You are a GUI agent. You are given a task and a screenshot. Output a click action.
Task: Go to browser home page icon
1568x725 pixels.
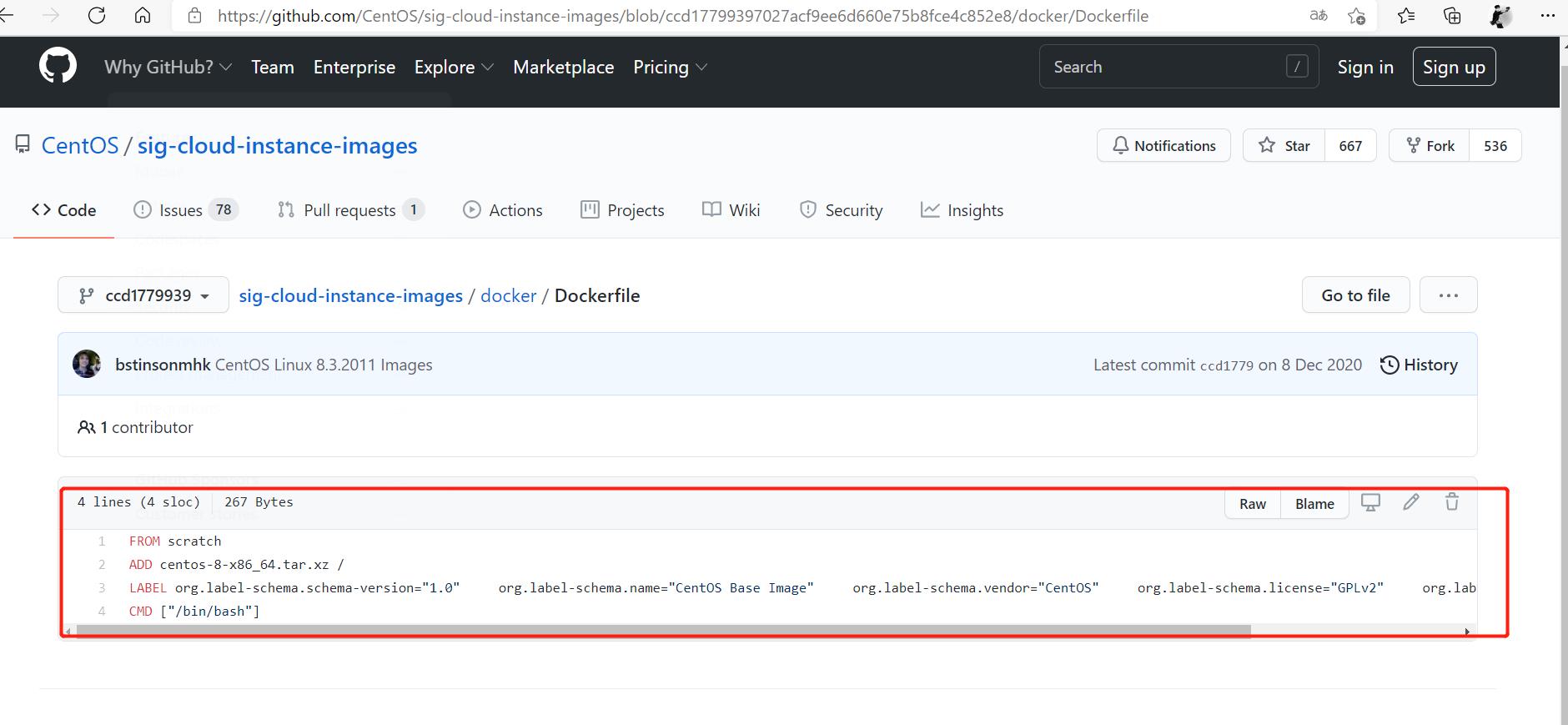point(143,15)
